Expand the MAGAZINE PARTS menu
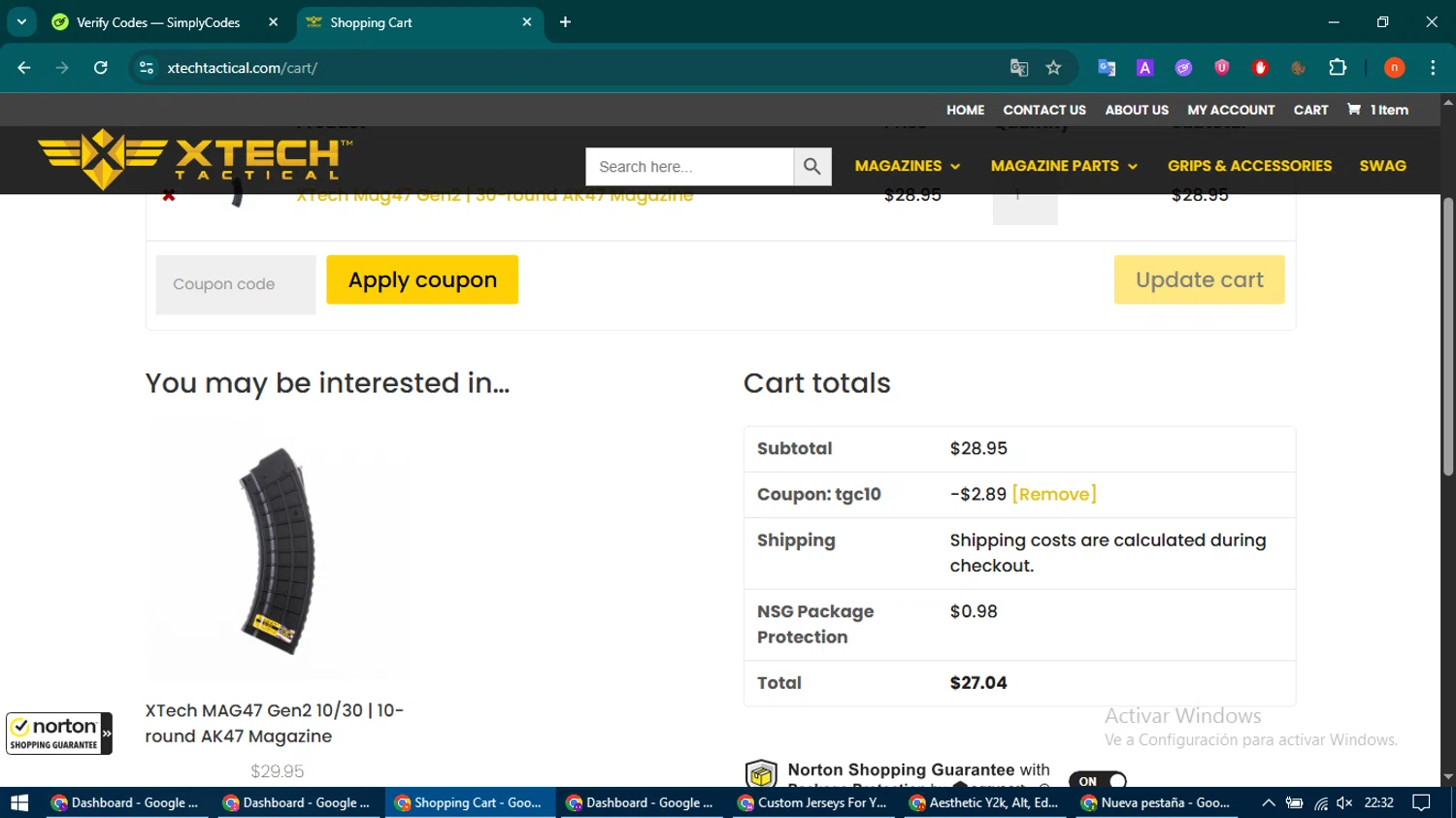The width and height of the screenshot is (1456, 818). 1064,166
